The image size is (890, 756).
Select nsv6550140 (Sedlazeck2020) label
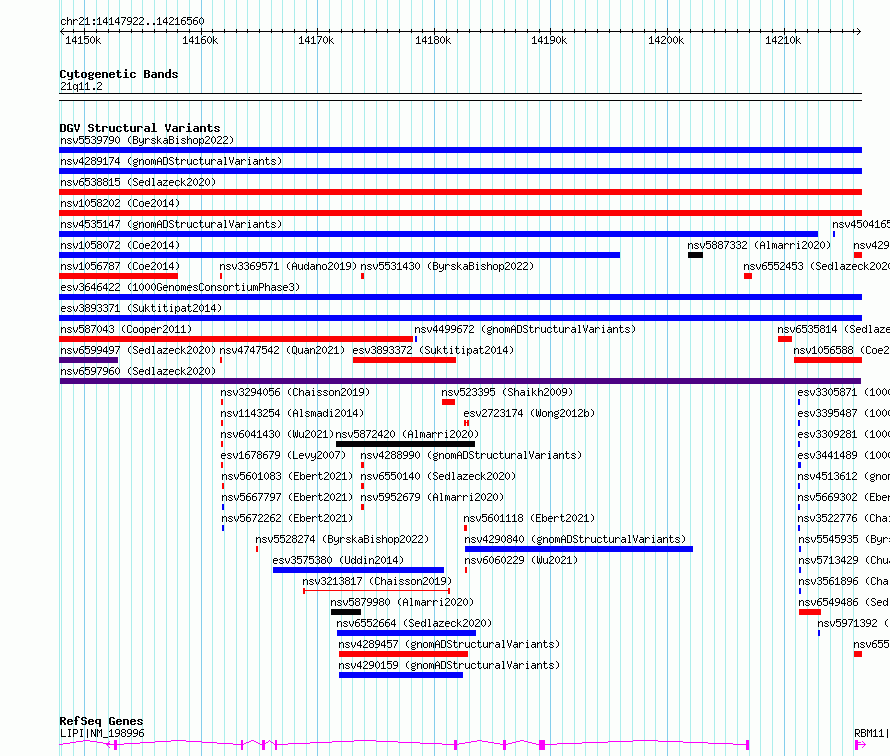coord(438,476)
